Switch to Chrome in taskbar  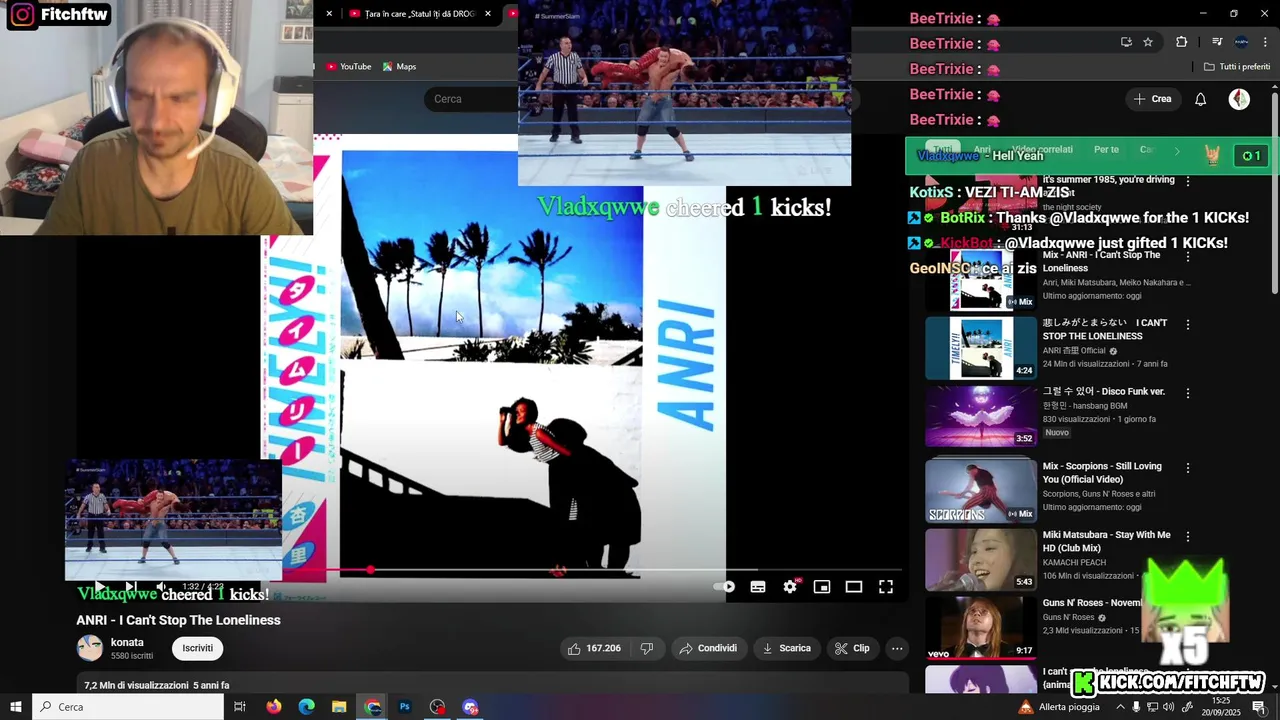point(373,707)
